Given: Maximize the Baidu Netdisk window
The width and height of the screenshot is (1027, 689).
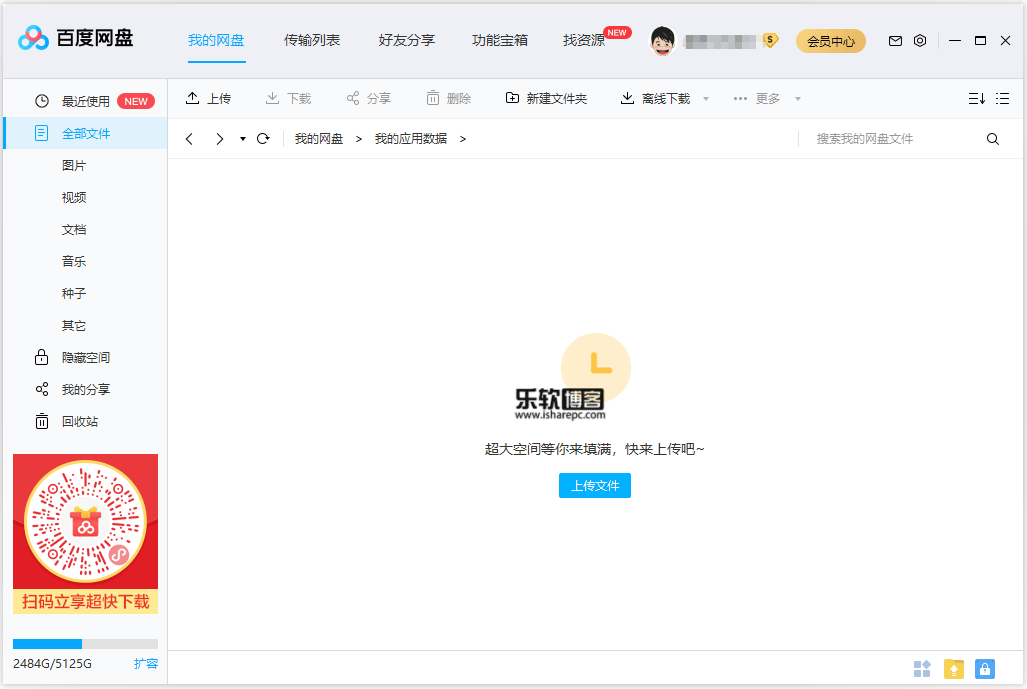Looking at the screenshot, I should coord(980,41).
